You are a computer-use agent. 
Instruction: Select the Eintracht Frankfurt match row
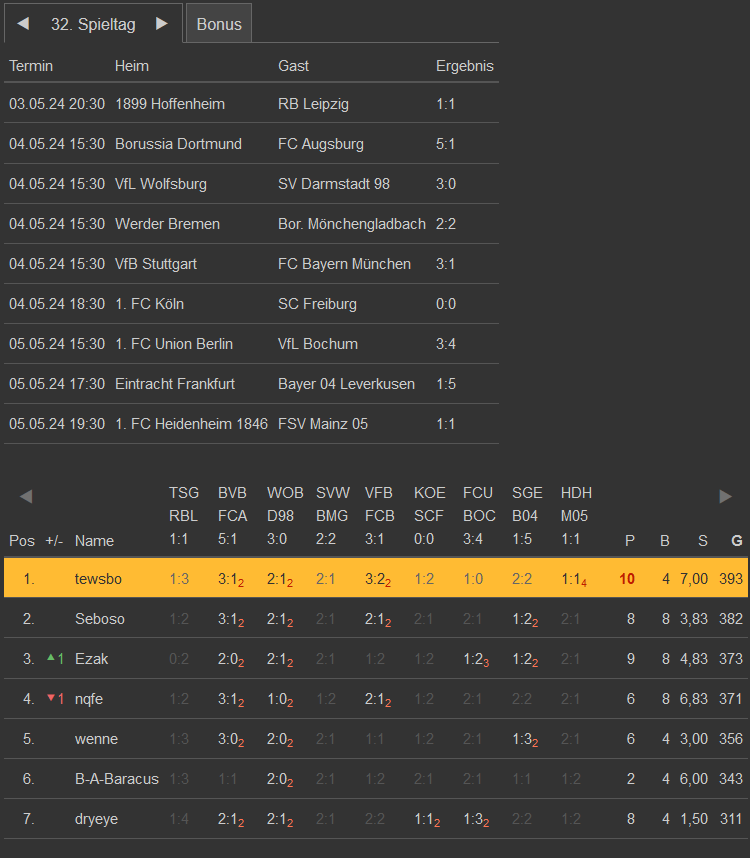pyautogui.click(x=250, y=384)
